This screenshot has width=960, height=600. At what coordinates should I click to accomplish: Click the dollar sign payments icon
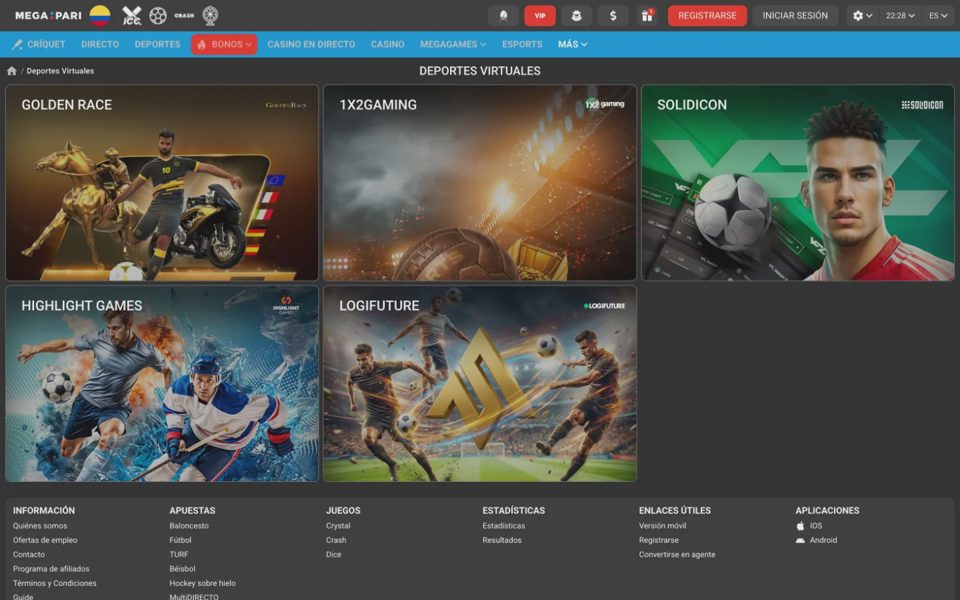[x=613, y=15]
